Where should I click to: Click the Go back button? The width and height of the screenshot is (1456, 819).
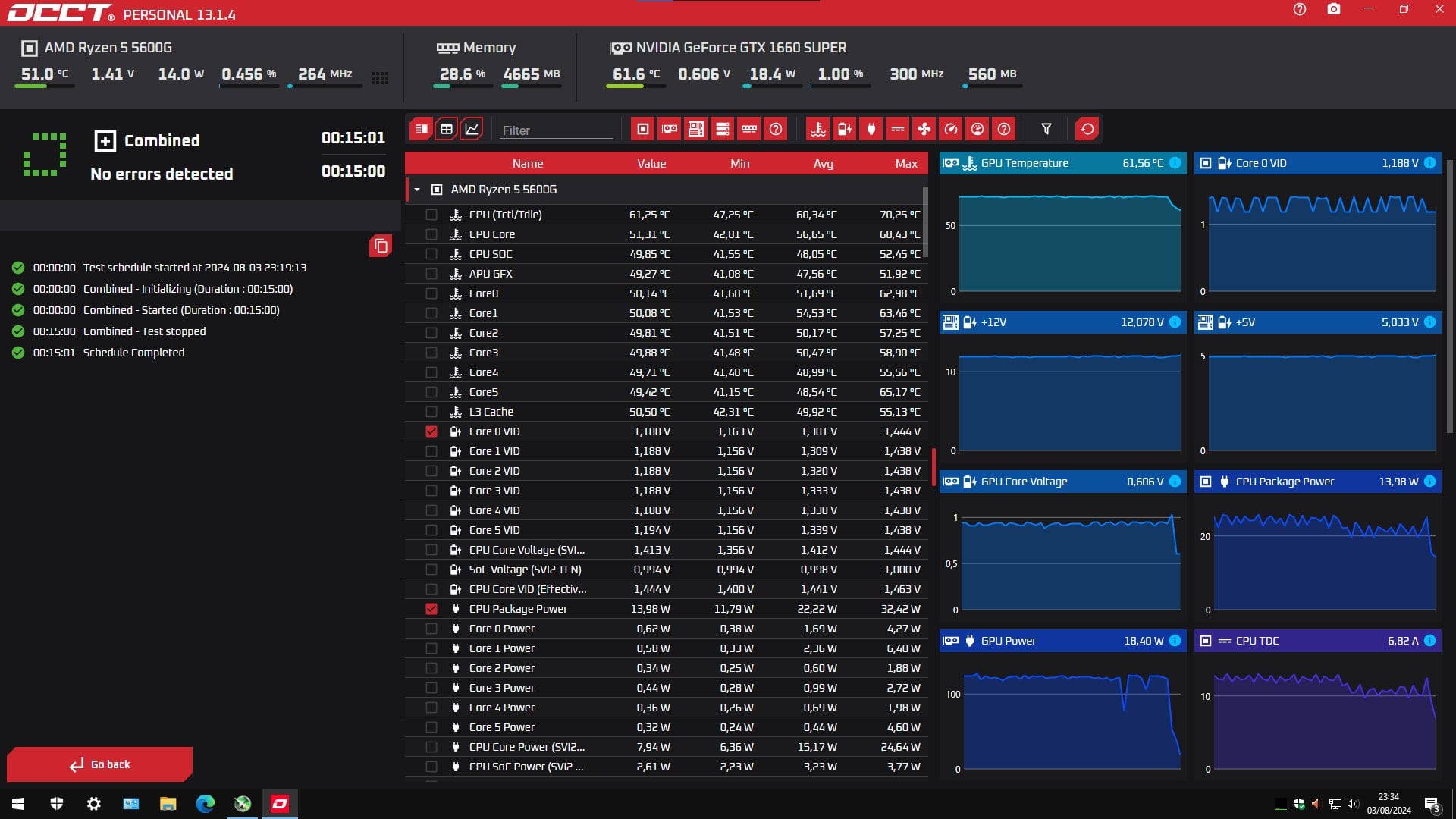100,764
